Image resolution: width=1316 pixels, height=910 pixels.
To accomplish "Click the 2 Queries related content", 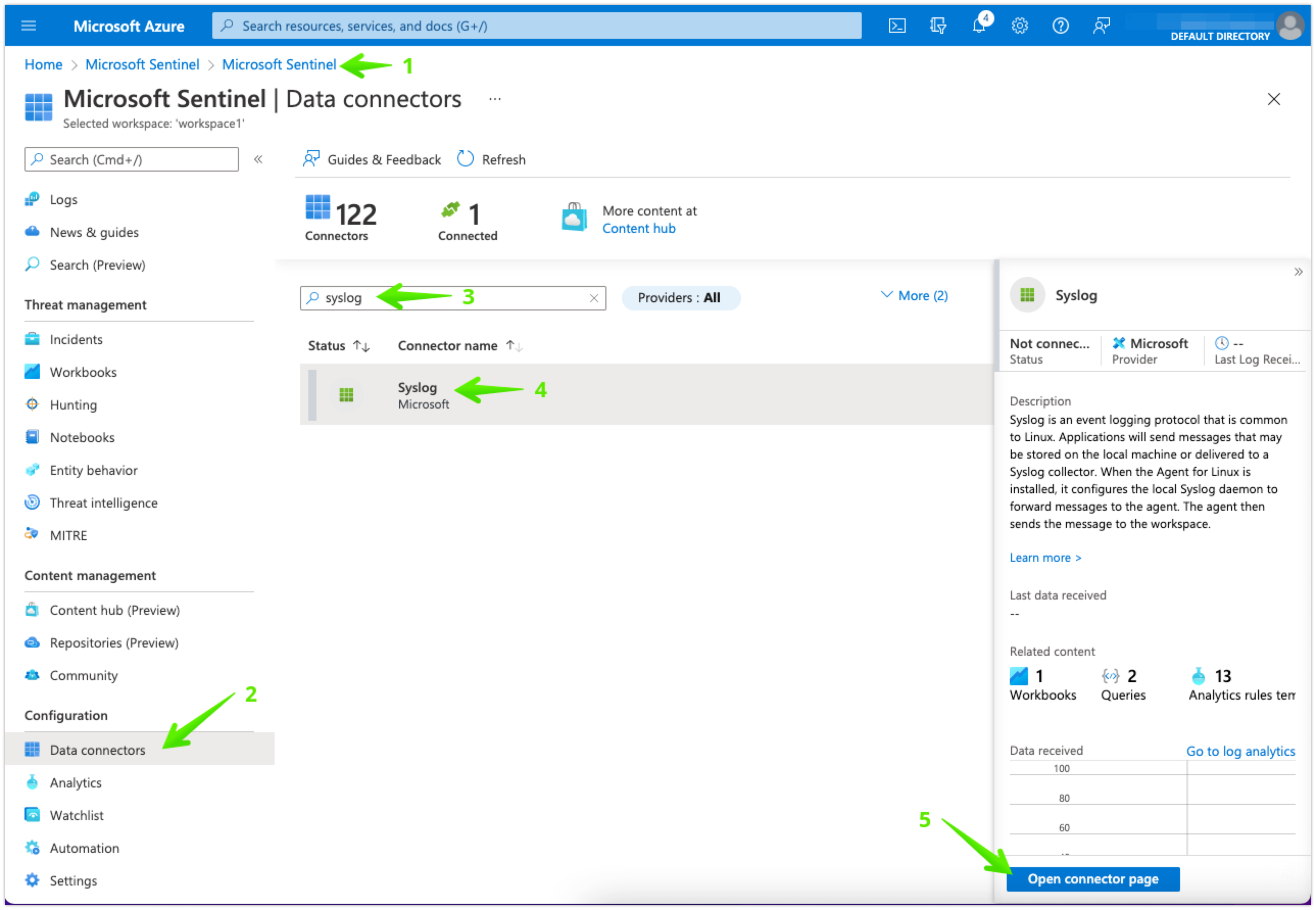I will click(1123, 684).
